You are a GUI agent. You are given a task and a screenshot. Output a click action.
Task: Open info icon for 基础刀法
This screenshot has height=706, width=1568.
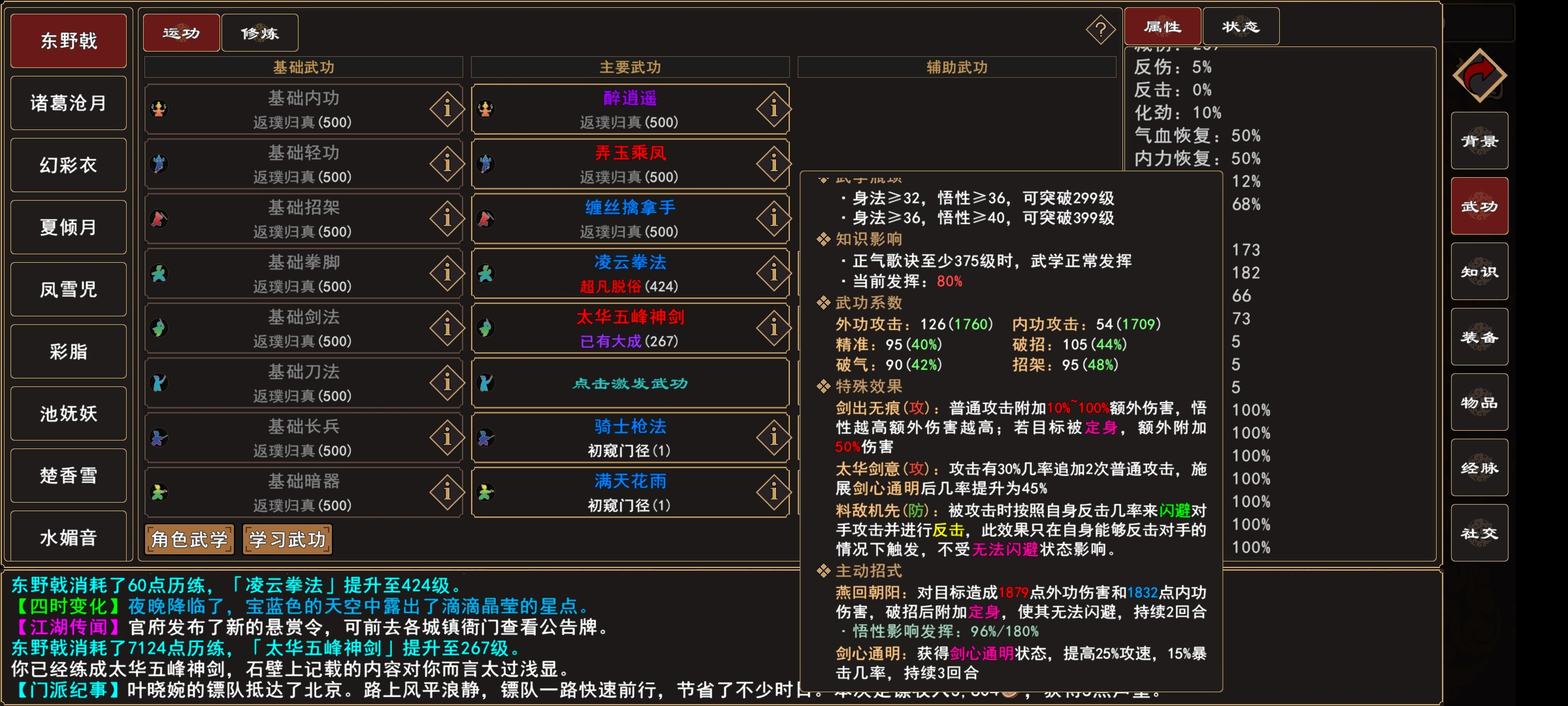tap(447, 382)
